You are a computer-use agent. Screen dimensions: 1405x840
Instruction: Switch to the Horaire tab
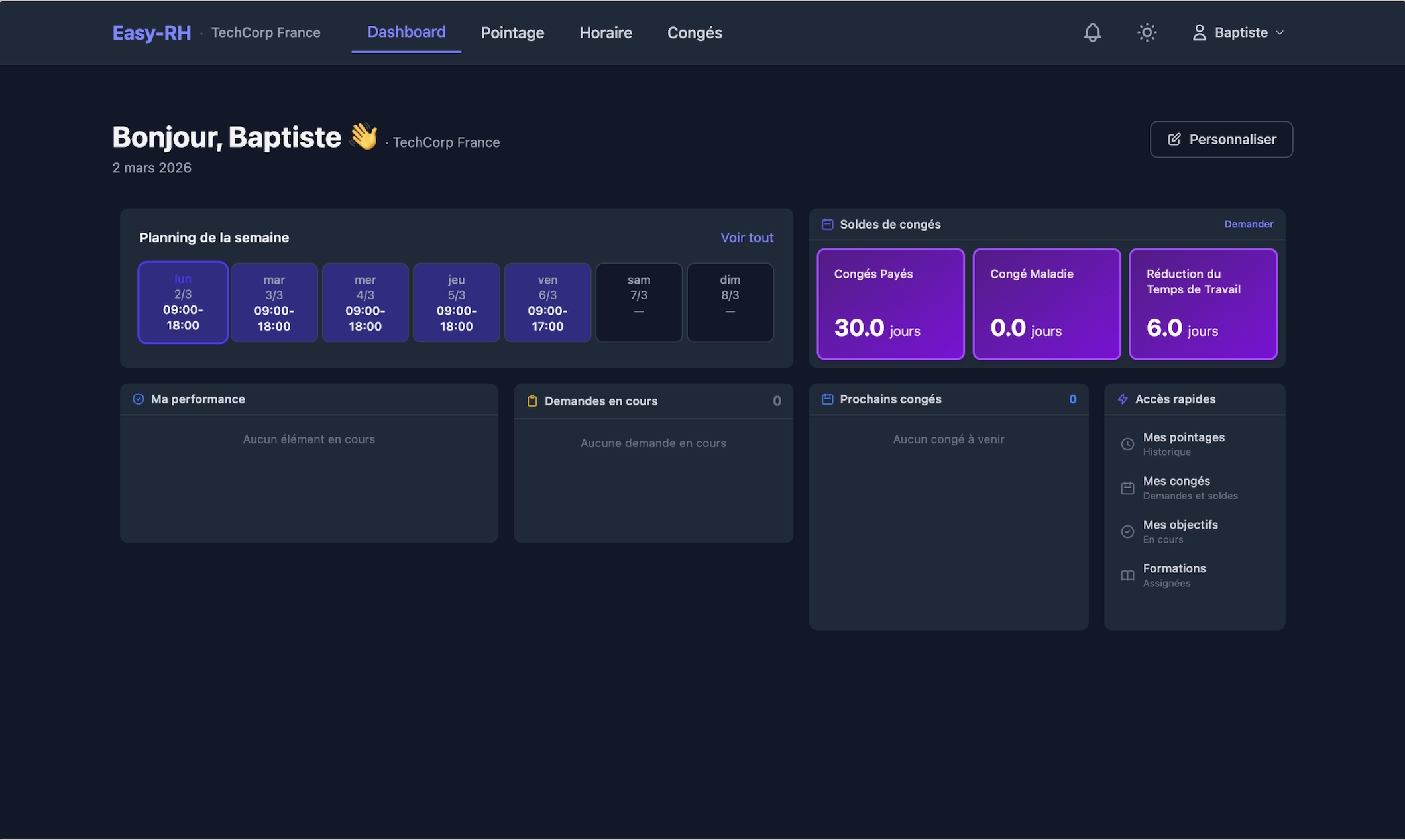click(605, 32)
